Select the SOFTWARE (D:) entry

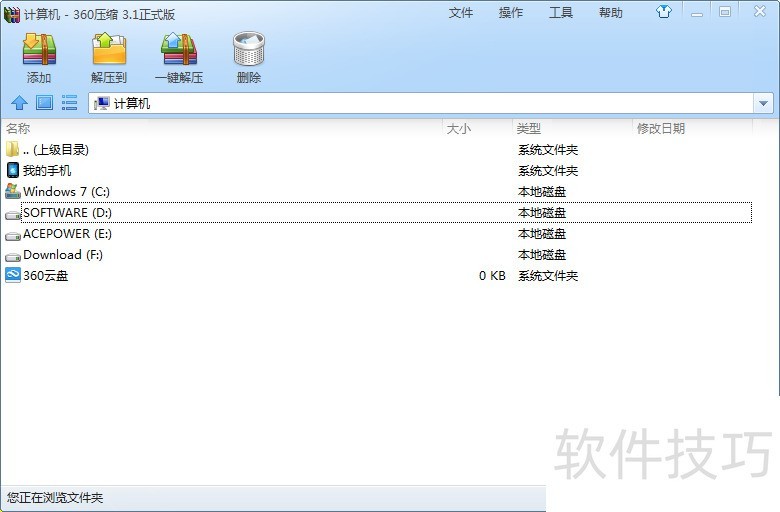click(67, 212)
